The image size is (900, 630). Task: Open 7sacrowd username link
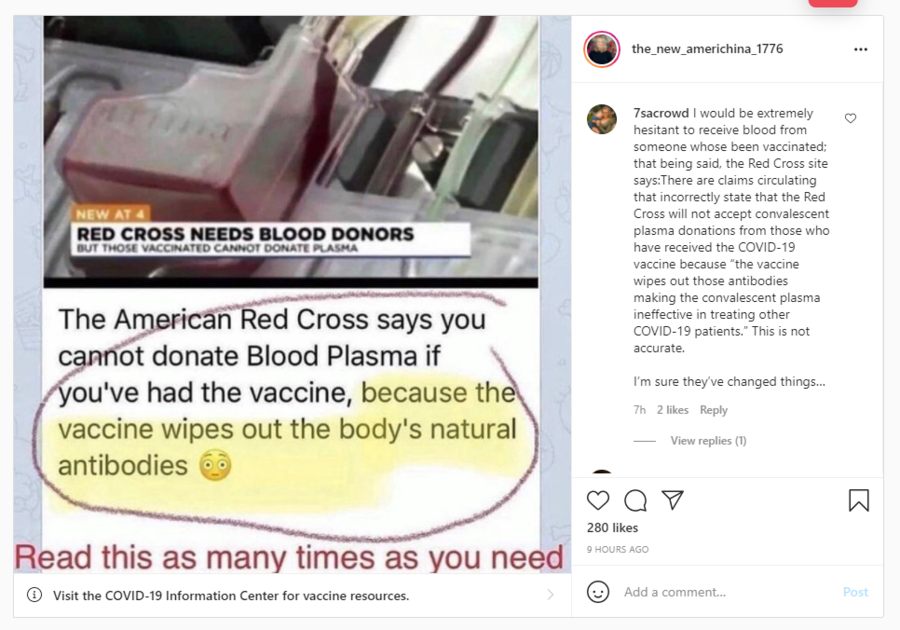[661, 113]
